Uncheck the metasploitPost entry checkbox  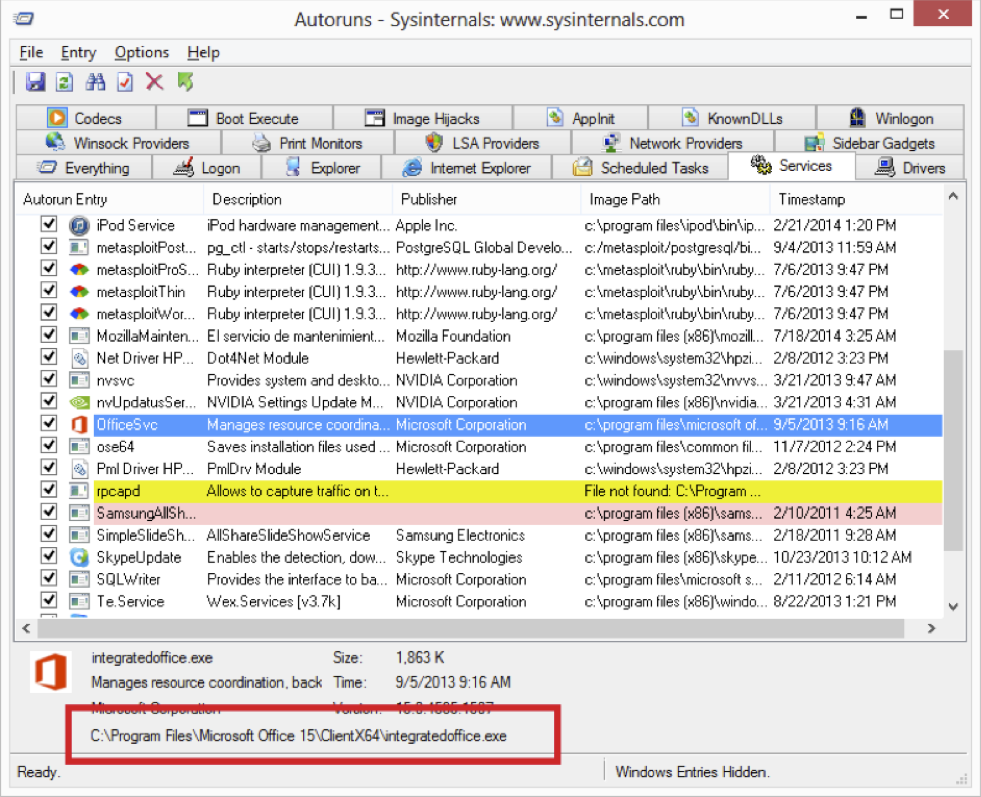49,246
